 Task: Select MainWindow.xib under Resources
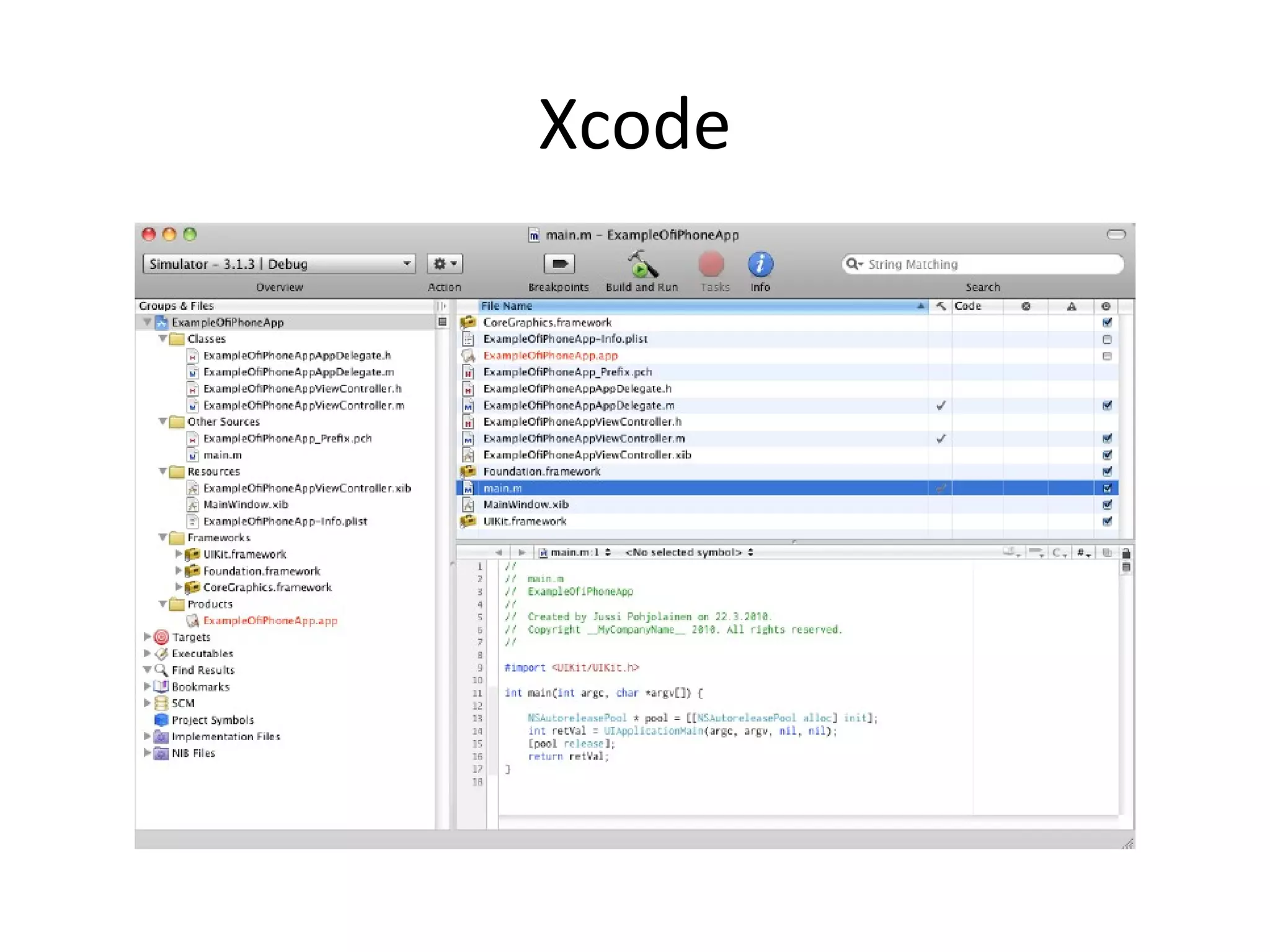tap(246, 505)
